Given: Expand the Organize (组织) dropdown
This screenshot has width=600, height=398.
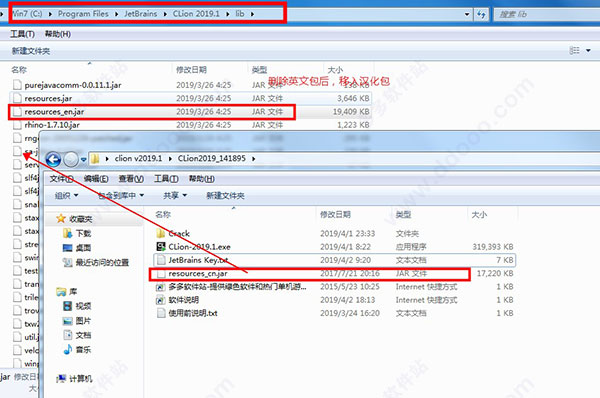Looking at the screenshot, I should point(66,196).
